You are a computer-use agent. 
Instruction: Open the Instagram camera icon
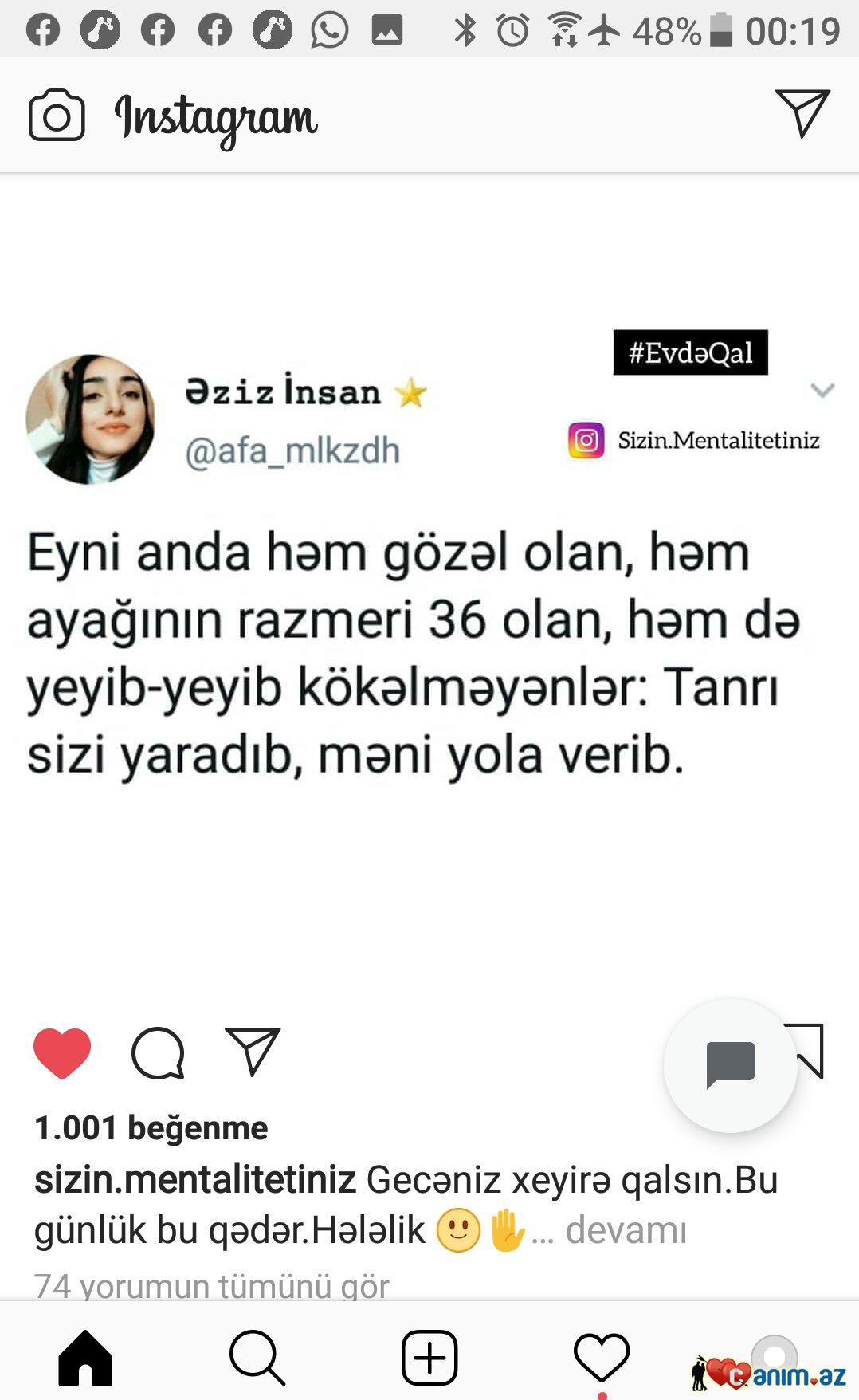click(x=57, y=116)
